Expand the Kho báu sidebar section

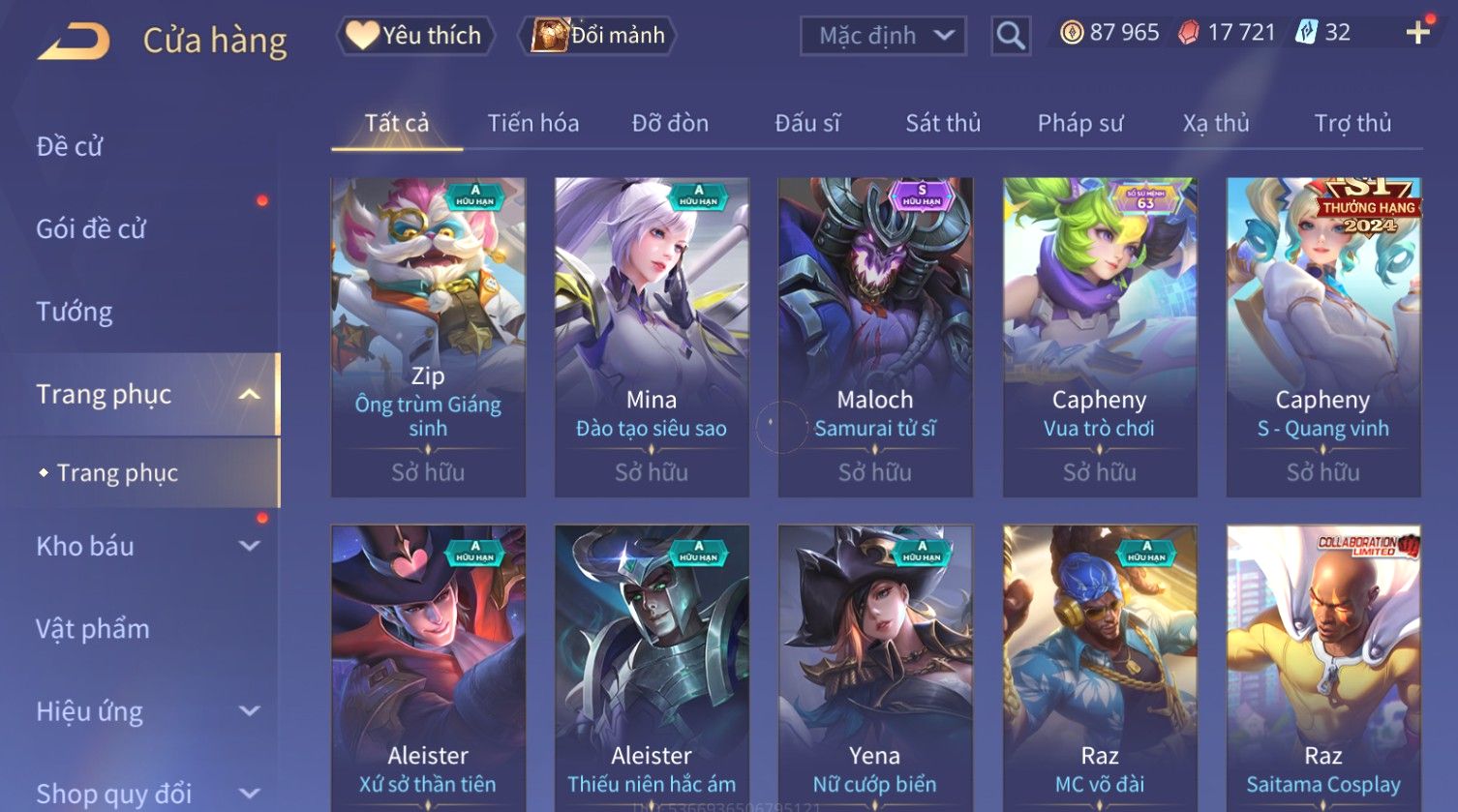[x=249, y=546]
